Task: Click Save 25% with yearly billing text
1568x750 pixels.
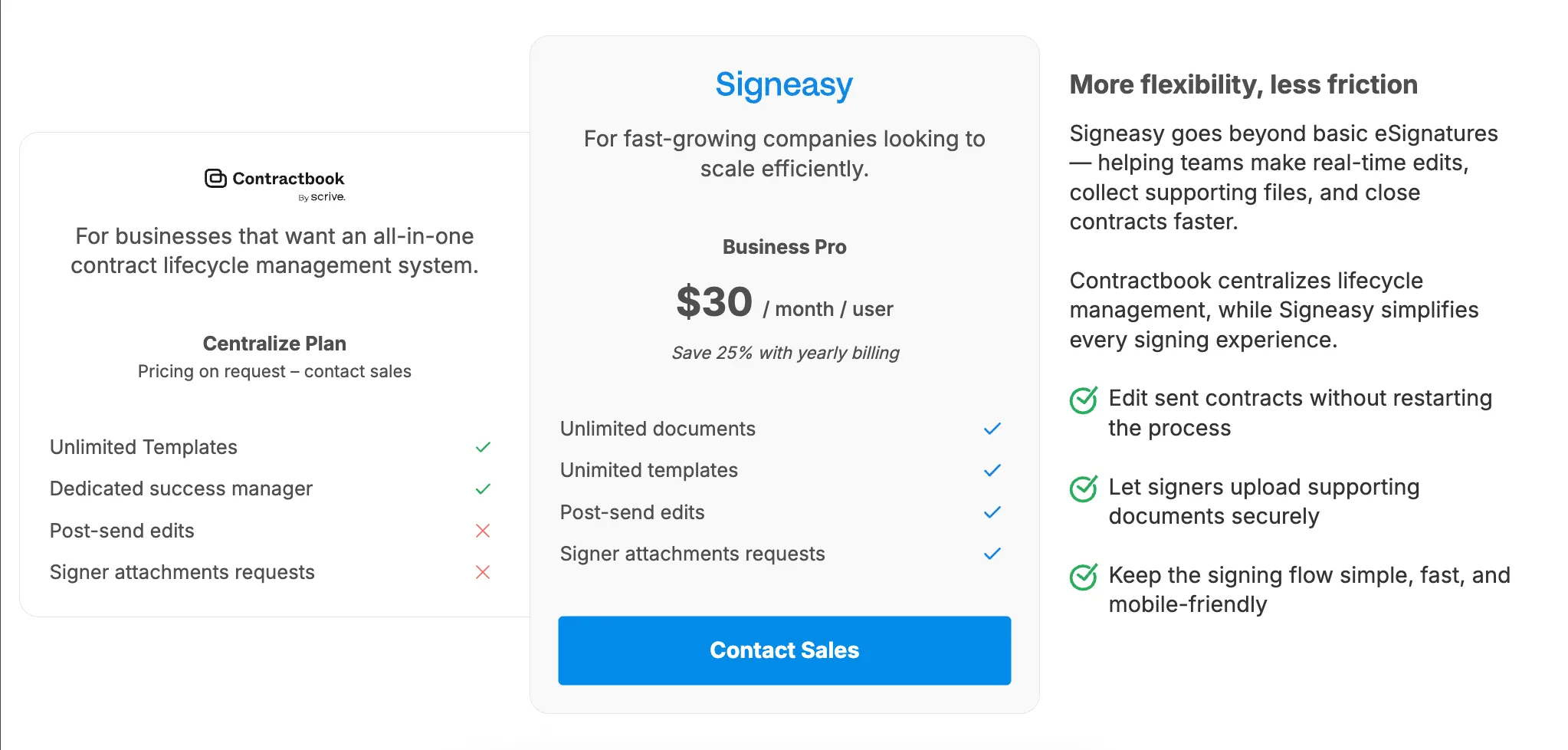Action: click(x=786, y=353)
